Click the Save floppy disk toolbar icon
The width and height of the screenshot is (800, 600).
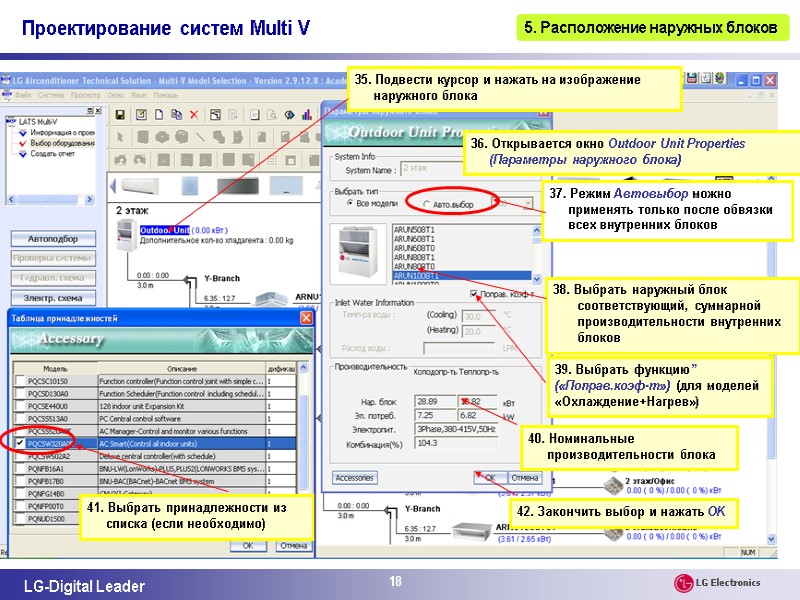[120, 115]
